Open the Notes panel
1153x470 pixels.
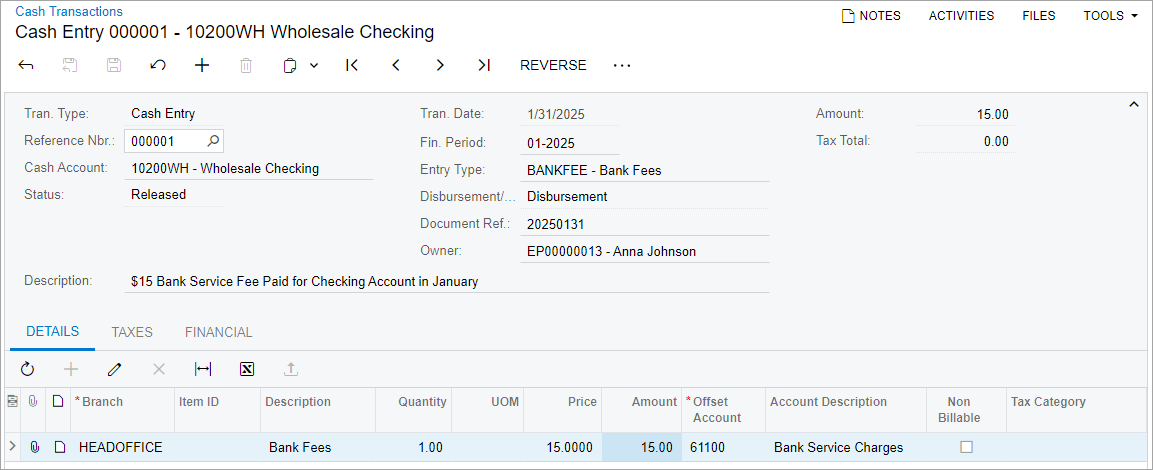(x=871, y=16)
